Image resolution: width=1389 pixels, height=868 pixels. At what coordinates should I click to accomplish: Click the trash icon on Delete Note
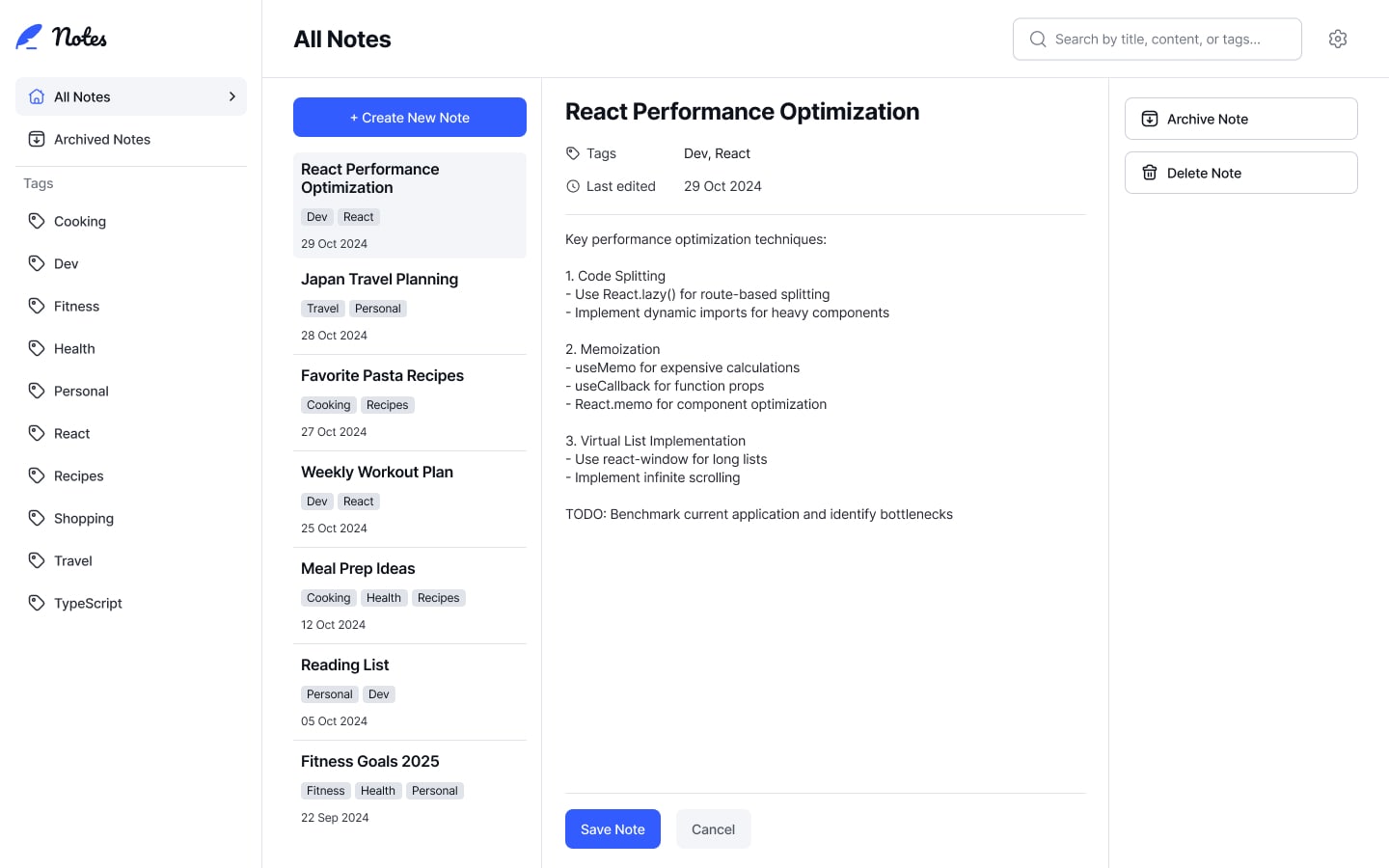(1150, 172)
